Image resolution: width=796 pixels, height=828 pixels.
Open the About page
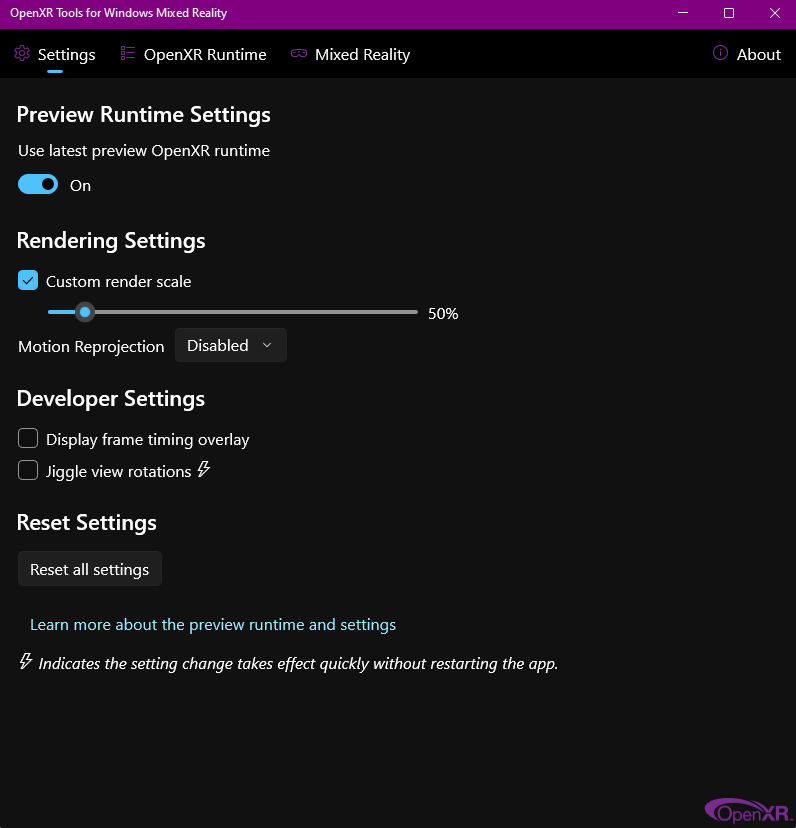click(x=747, y=54)
